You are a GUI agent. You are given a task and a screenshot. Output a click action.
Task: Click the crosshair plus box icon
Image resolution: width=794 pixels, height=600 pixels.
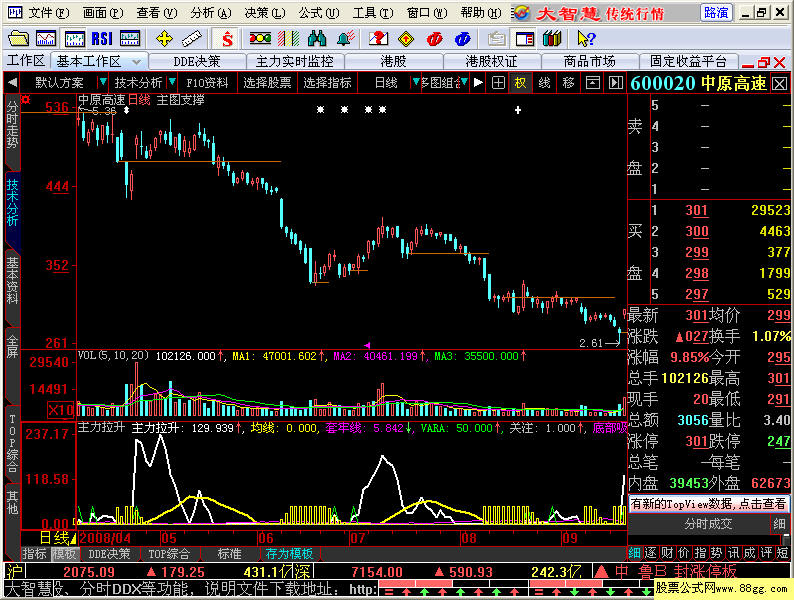point(498,83)
